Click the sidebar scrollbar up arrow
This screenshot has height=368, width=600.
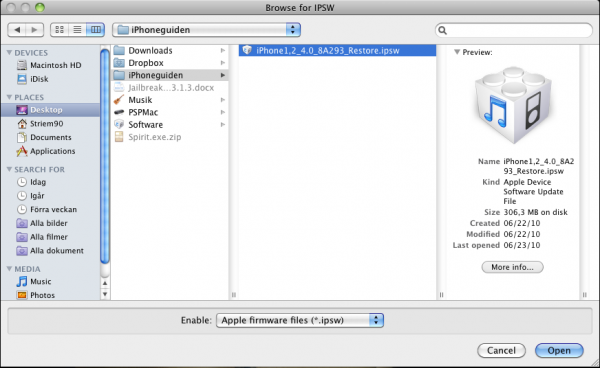point(105,283)
